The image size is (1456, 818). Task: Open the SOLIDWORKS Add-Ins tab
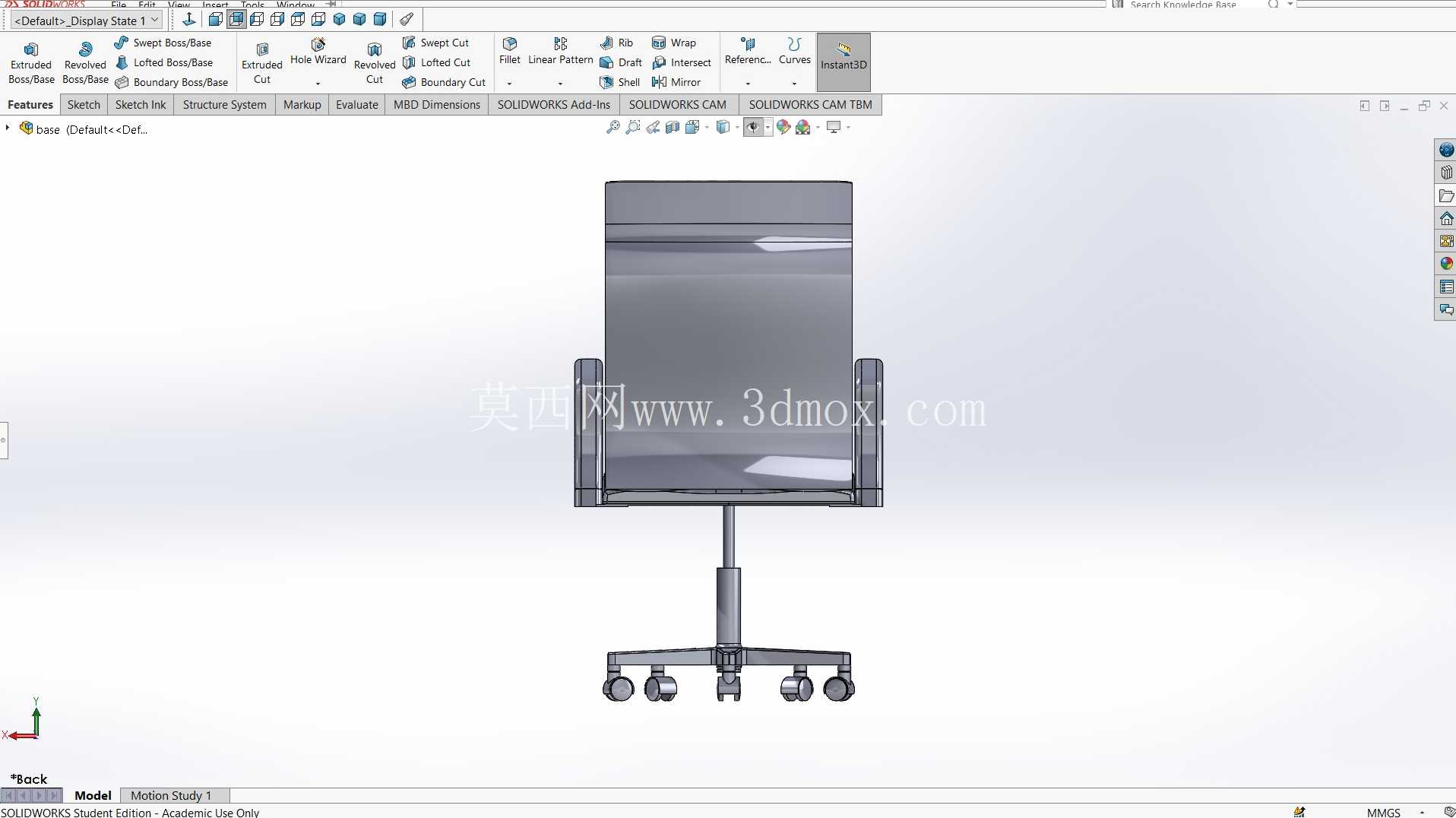554,105
